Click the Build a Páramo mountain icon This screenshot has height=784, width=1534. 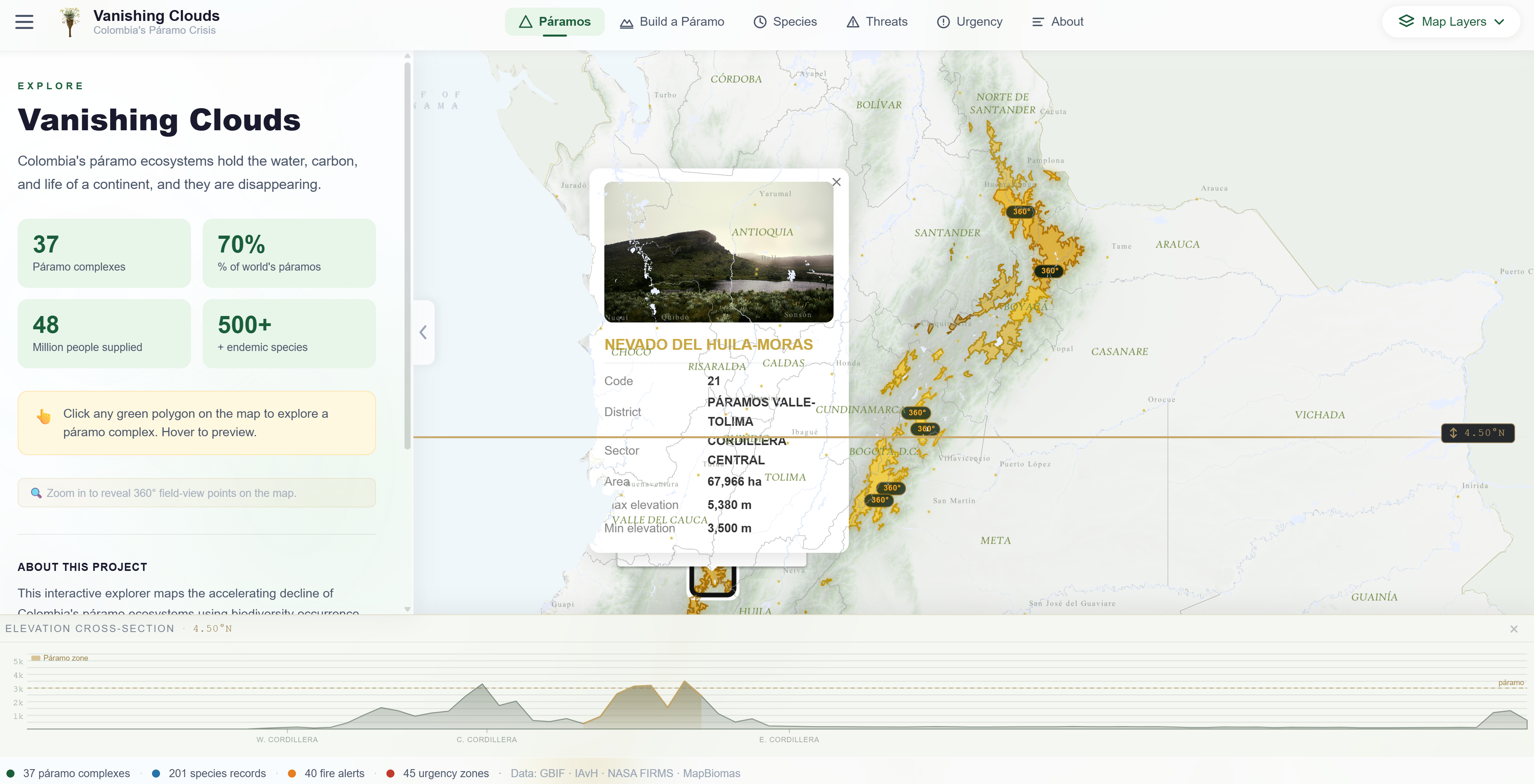click(x=626, y=23)
